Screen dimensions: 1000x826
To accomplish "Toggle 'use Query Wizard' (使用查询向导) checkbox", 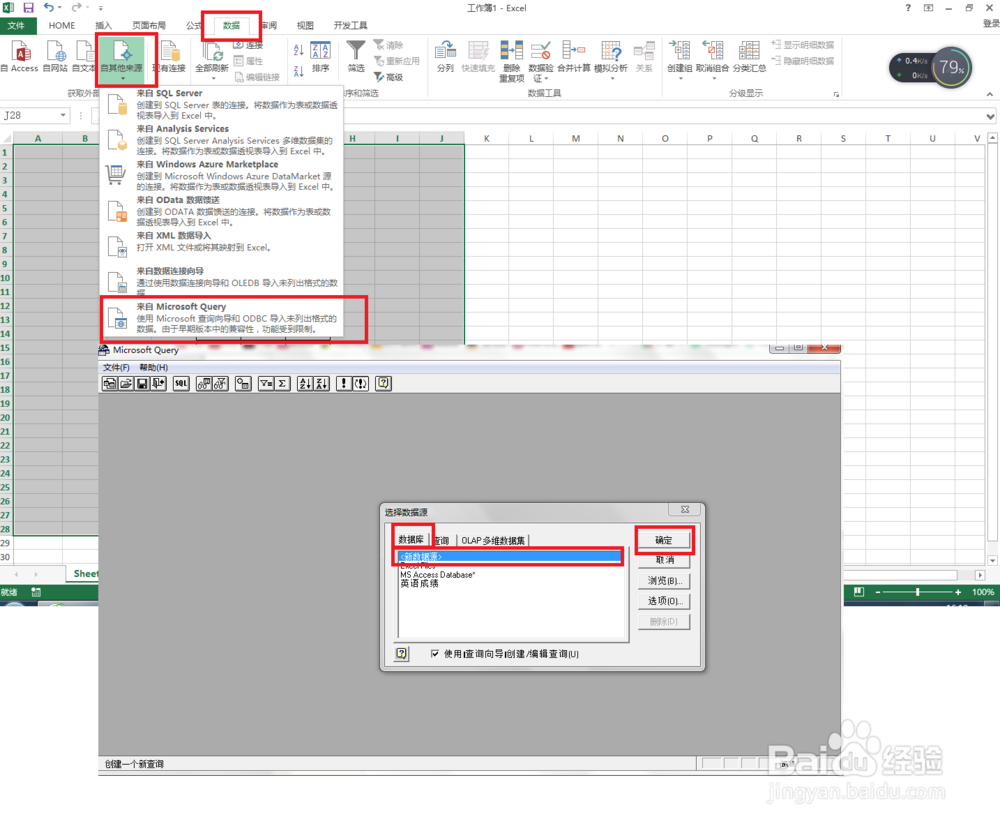I will click(435, 654).
